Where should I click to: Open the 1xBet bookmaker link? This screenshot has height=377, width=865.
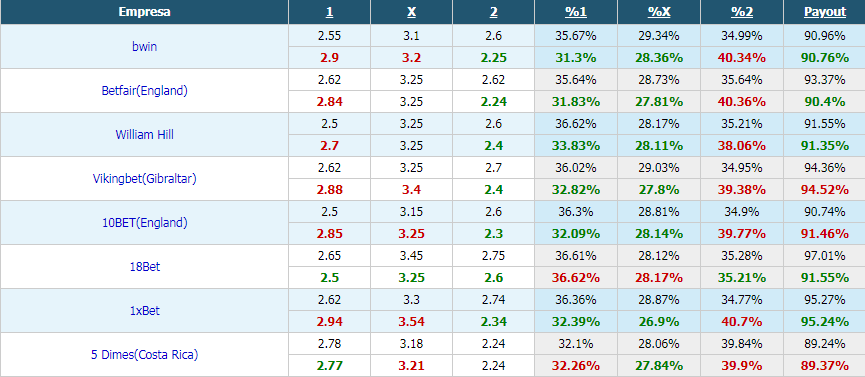pyautogui.click(x=145, y=311)
